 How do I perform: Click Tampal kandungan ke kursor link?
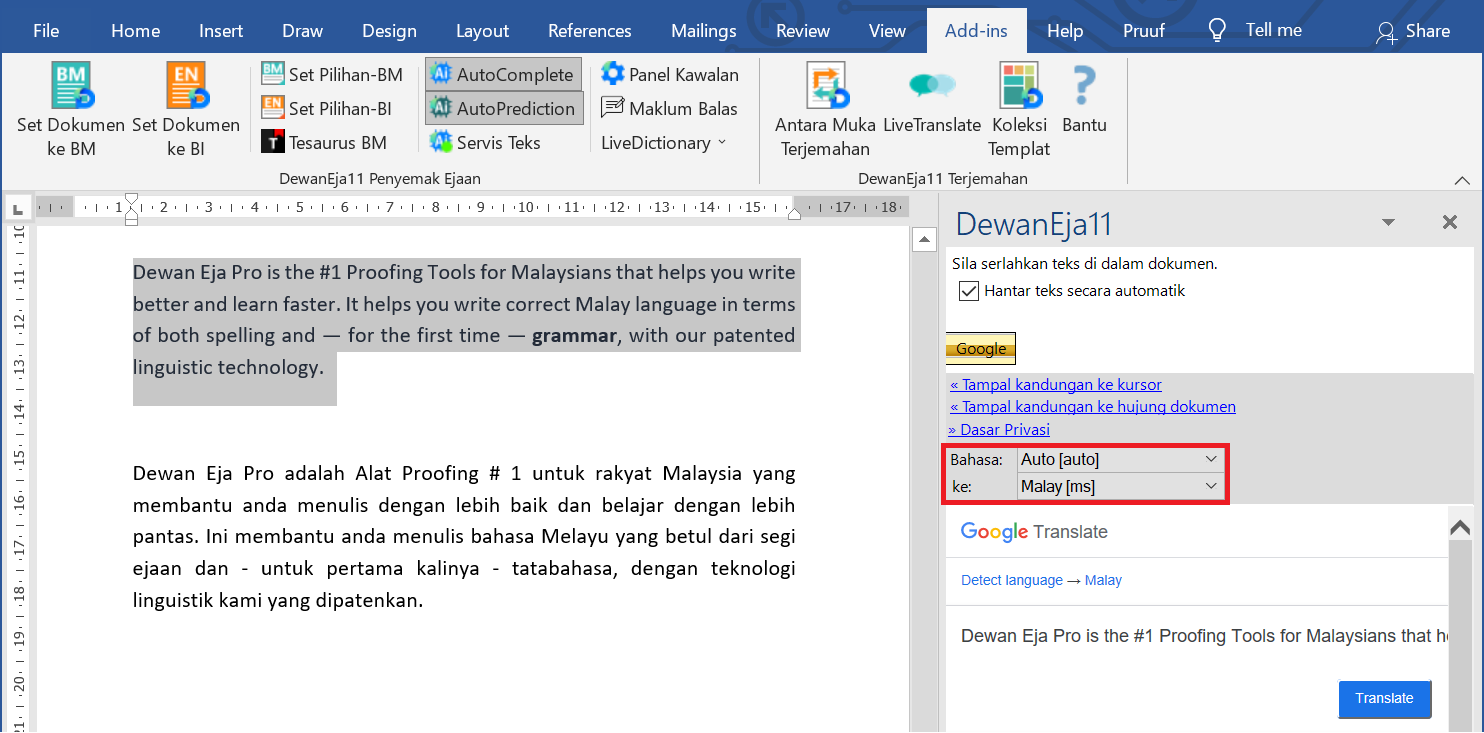(1056, 385)
